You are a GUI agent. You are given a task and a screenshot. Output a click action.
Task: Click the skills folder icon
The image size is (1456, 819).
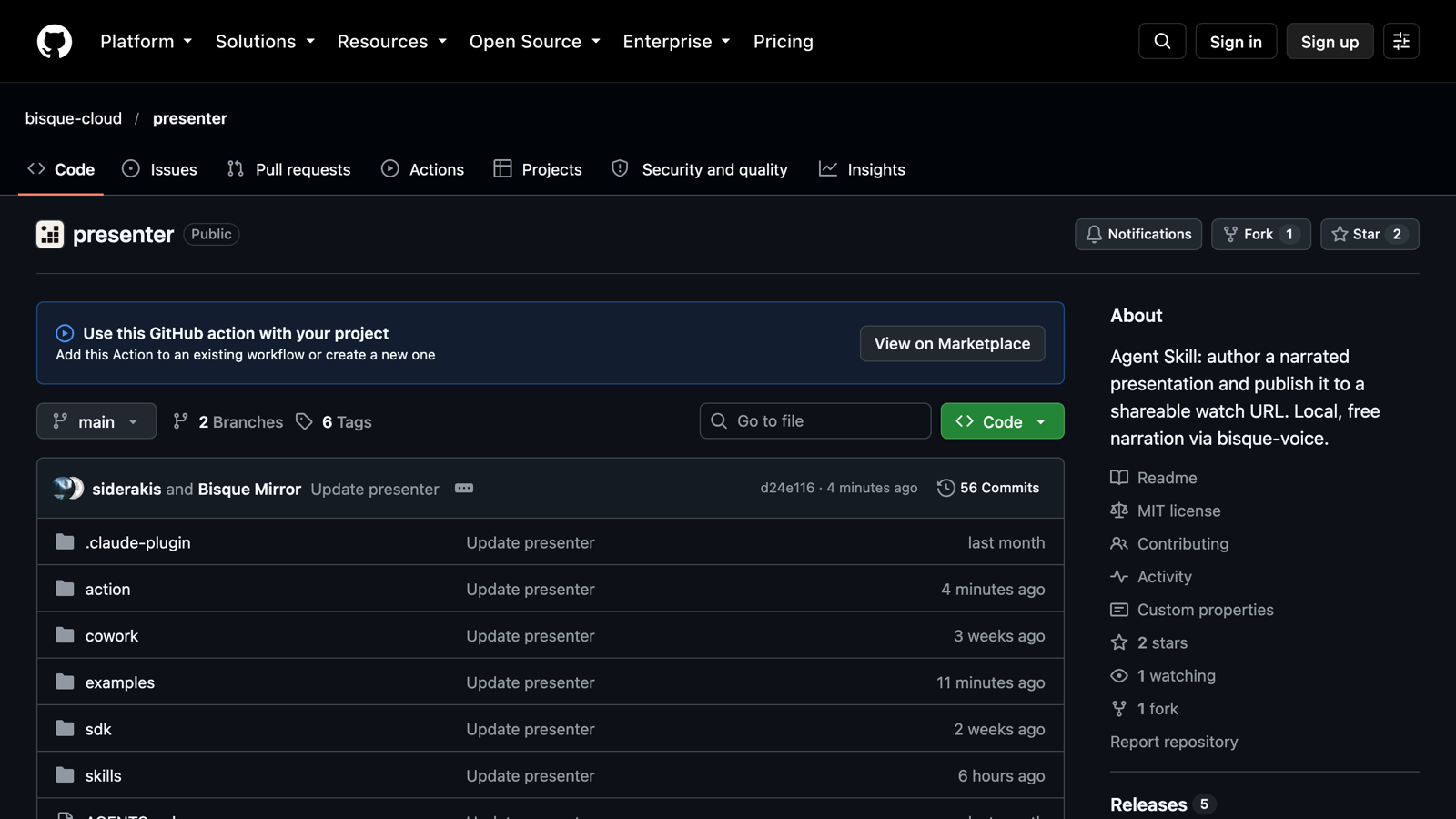65,775
